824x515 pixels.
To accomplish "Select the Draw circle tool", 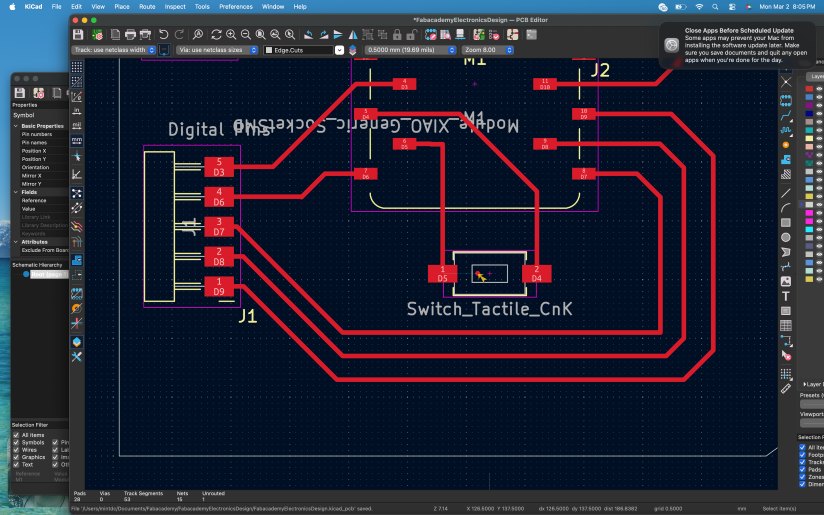I will point(786,237).
